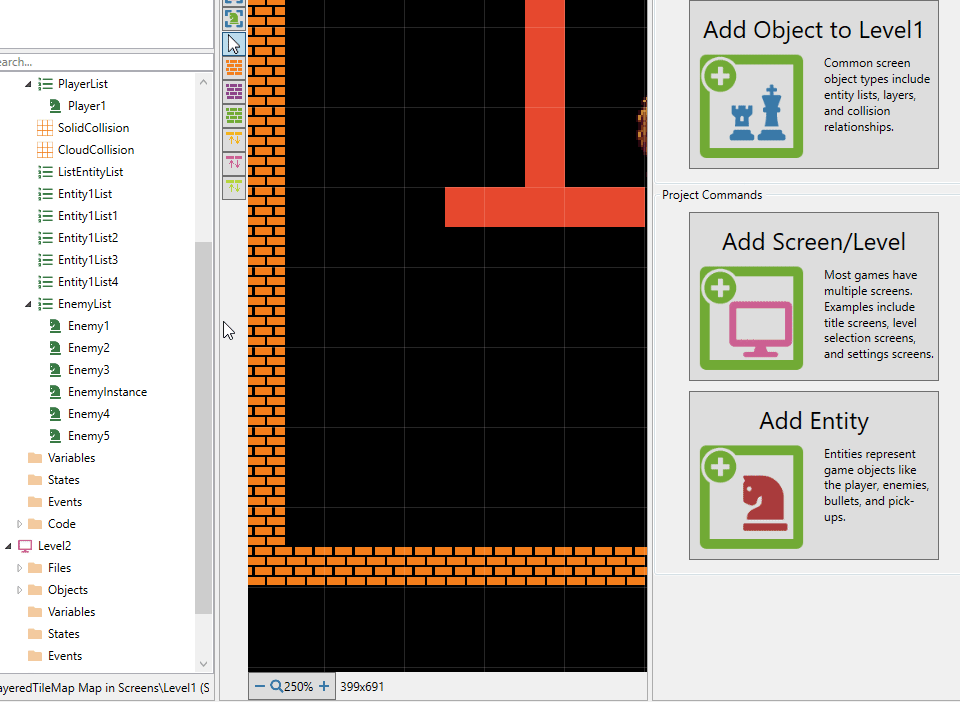Select SolidCollision in the tree
Screen dimensions: 960x702
pos(93,128)
